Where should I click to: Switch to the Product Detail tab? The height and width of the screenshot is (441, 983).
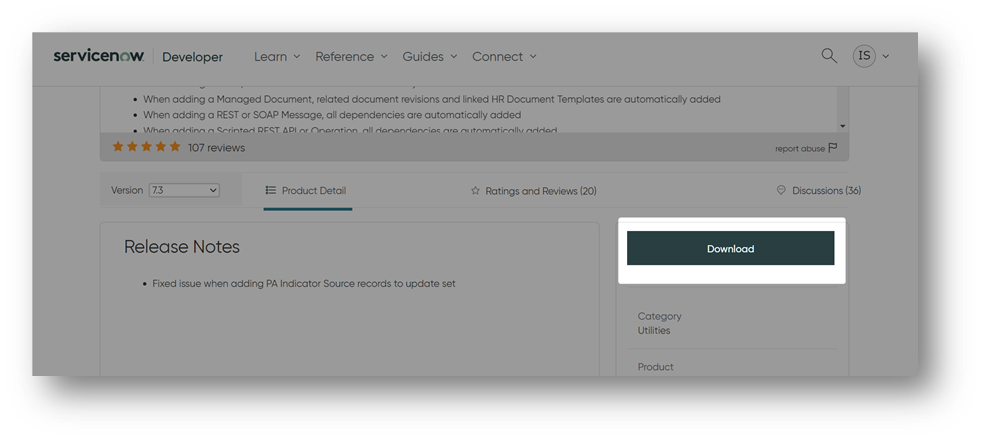307,191
